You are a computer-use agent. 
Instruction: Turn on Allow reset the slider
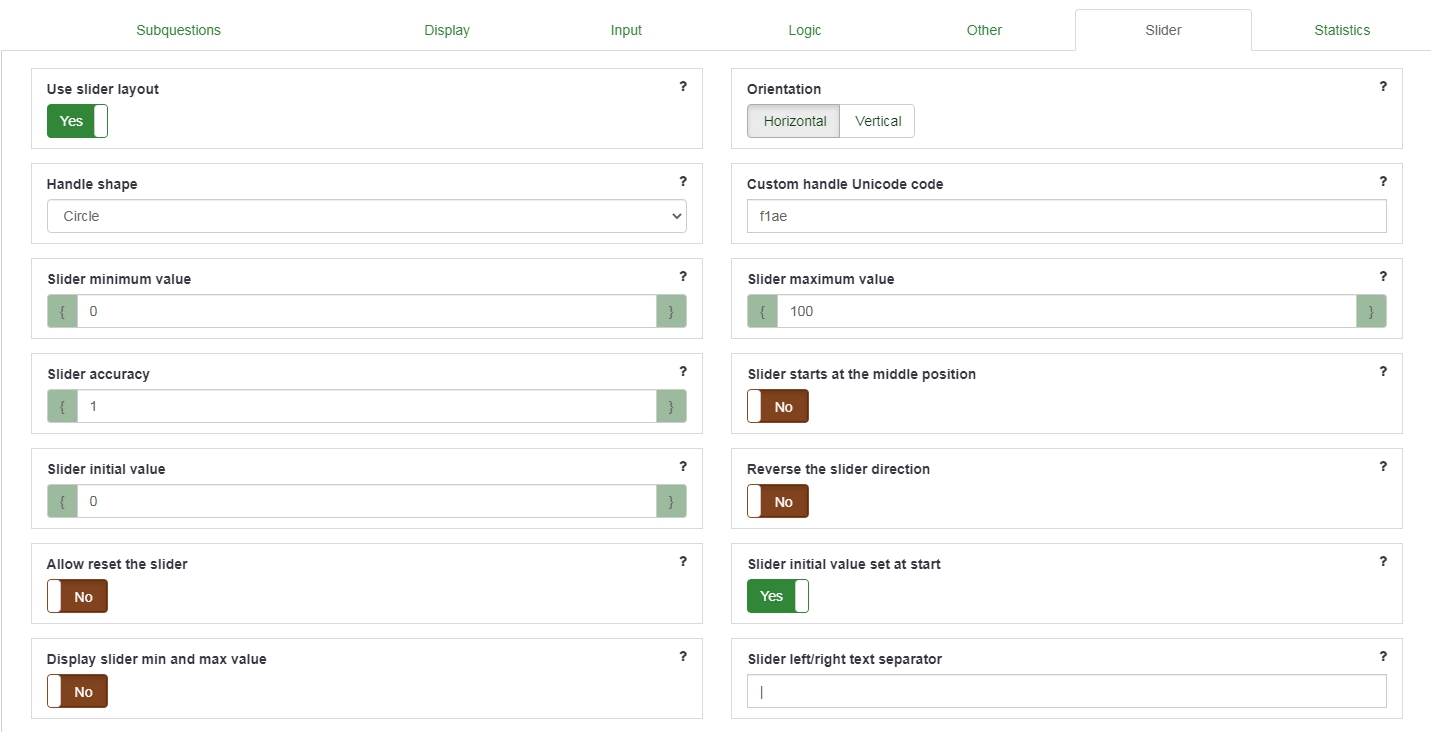77,596
